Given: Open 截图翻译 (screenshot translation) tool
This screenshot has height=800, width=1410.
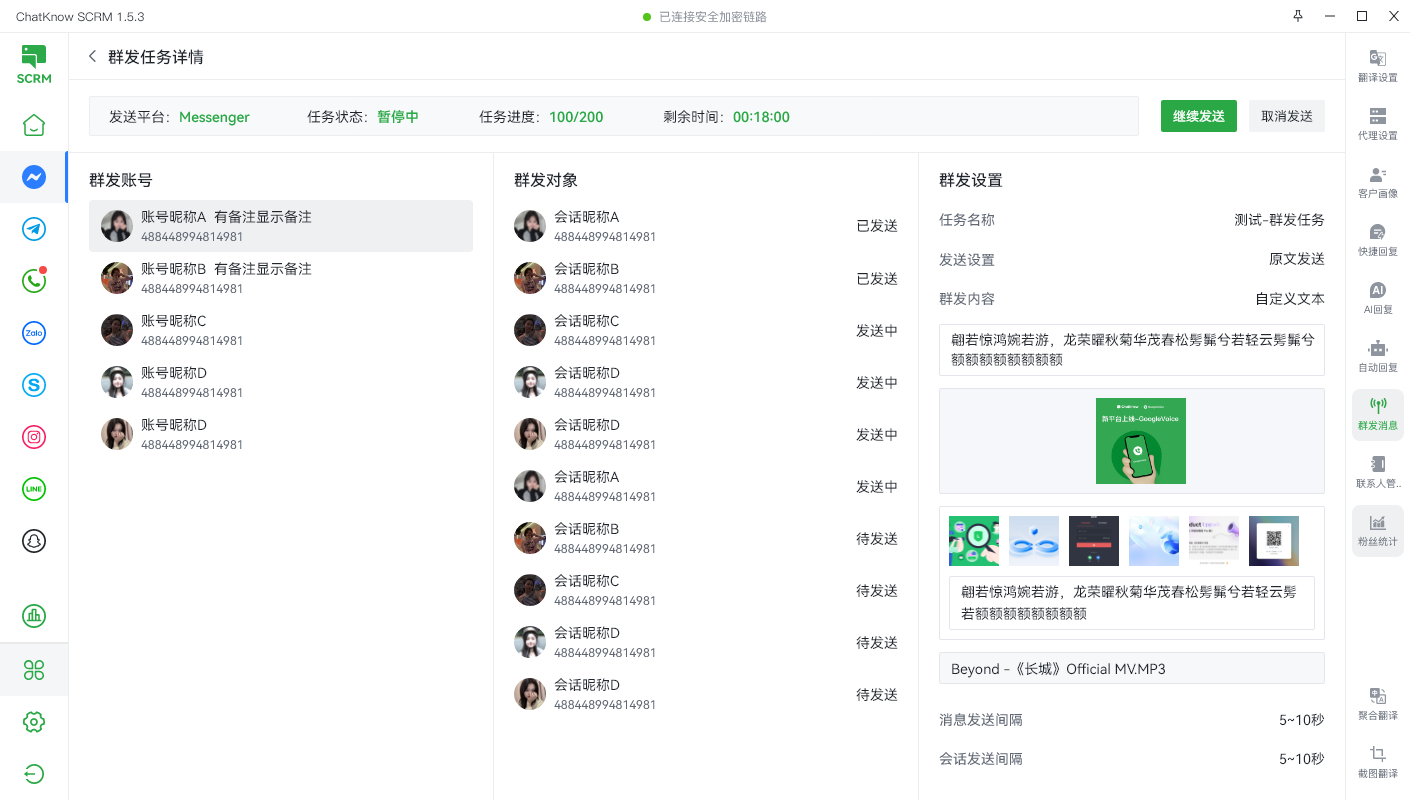Looking at the screenshot, I should 1377,763.
